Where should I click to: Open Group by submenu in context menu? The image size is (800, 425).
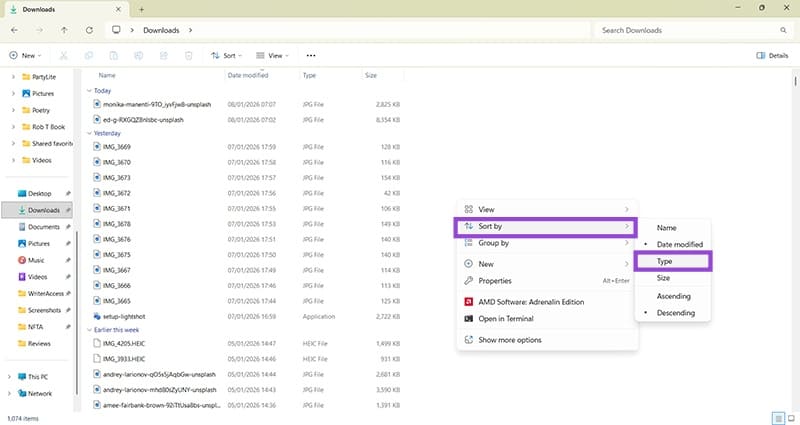pos(547,243)
